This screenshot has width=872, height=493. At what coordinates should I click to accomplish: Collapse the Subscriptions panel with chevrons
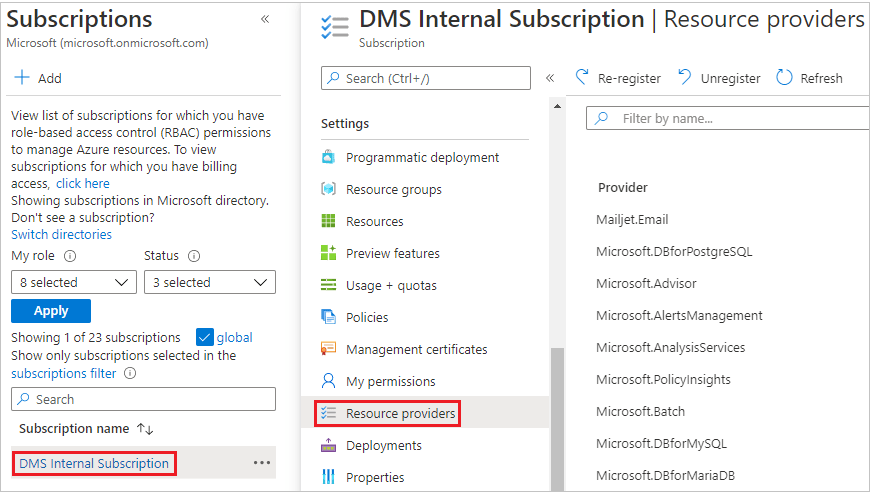(x=264, y=19)
